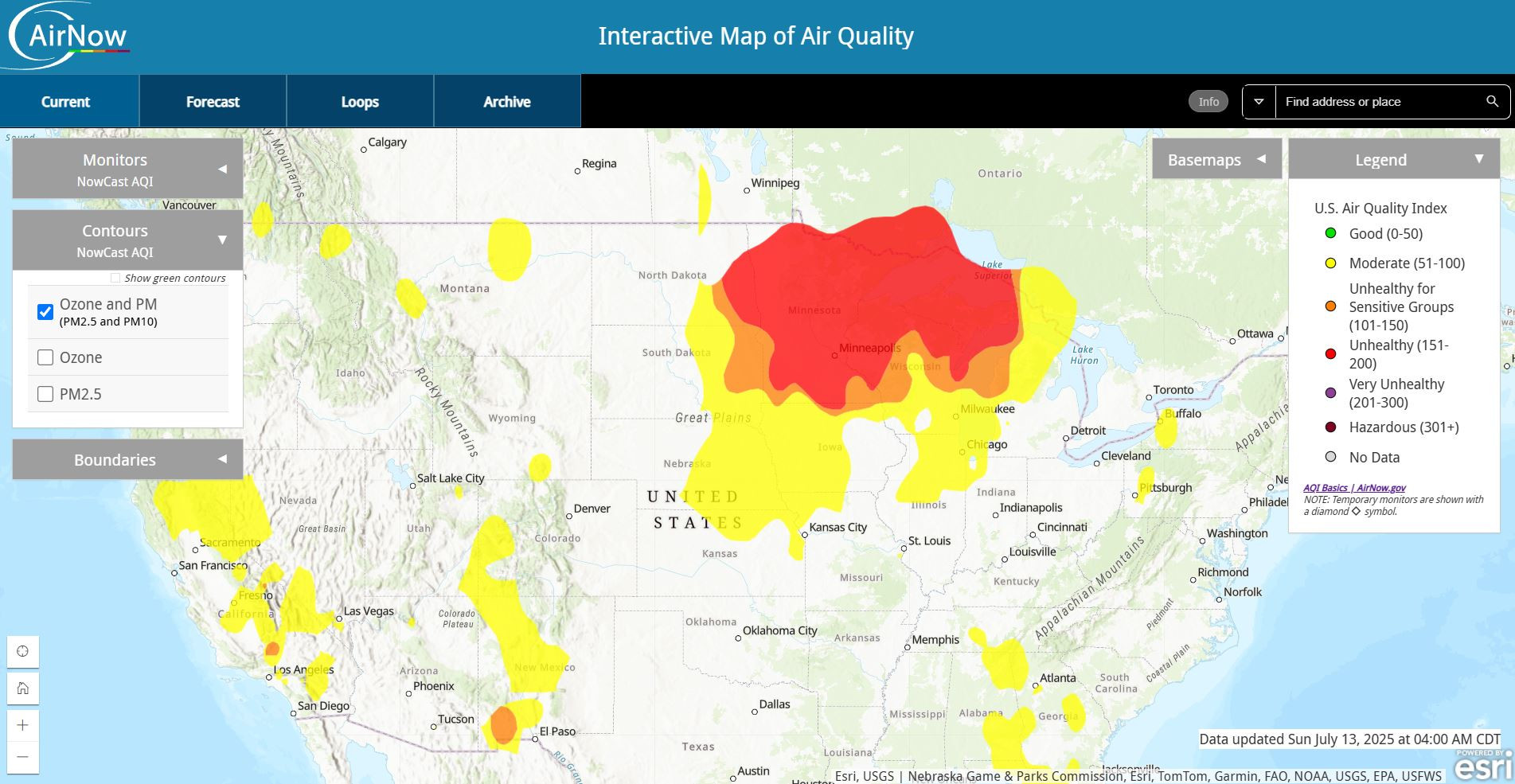Click the Hazardous maroon swatch
1515x784 pixels.
click(x=1330, y=427)
